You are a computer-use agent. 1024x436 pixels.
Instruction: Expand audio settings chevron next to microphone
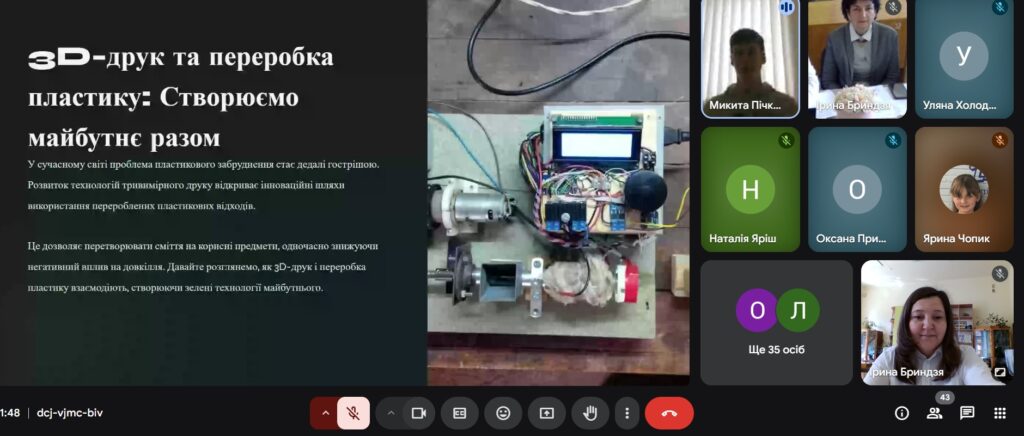click(x=325, y=412)
